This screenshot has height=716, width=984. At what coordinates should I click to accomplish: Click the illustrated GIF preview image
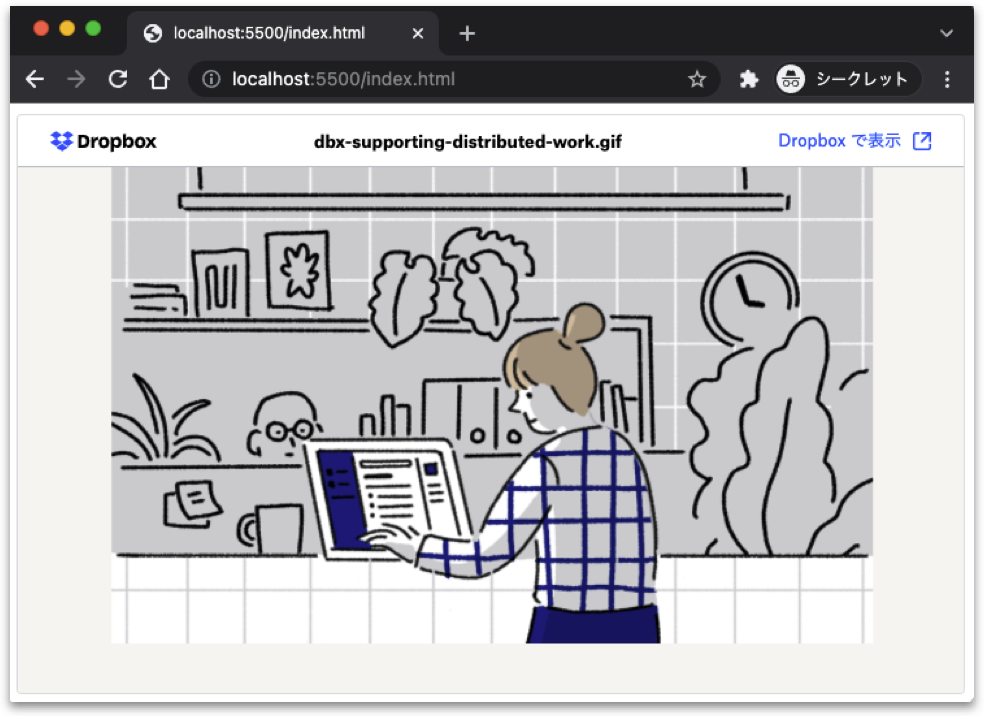[x=492, y=405]
